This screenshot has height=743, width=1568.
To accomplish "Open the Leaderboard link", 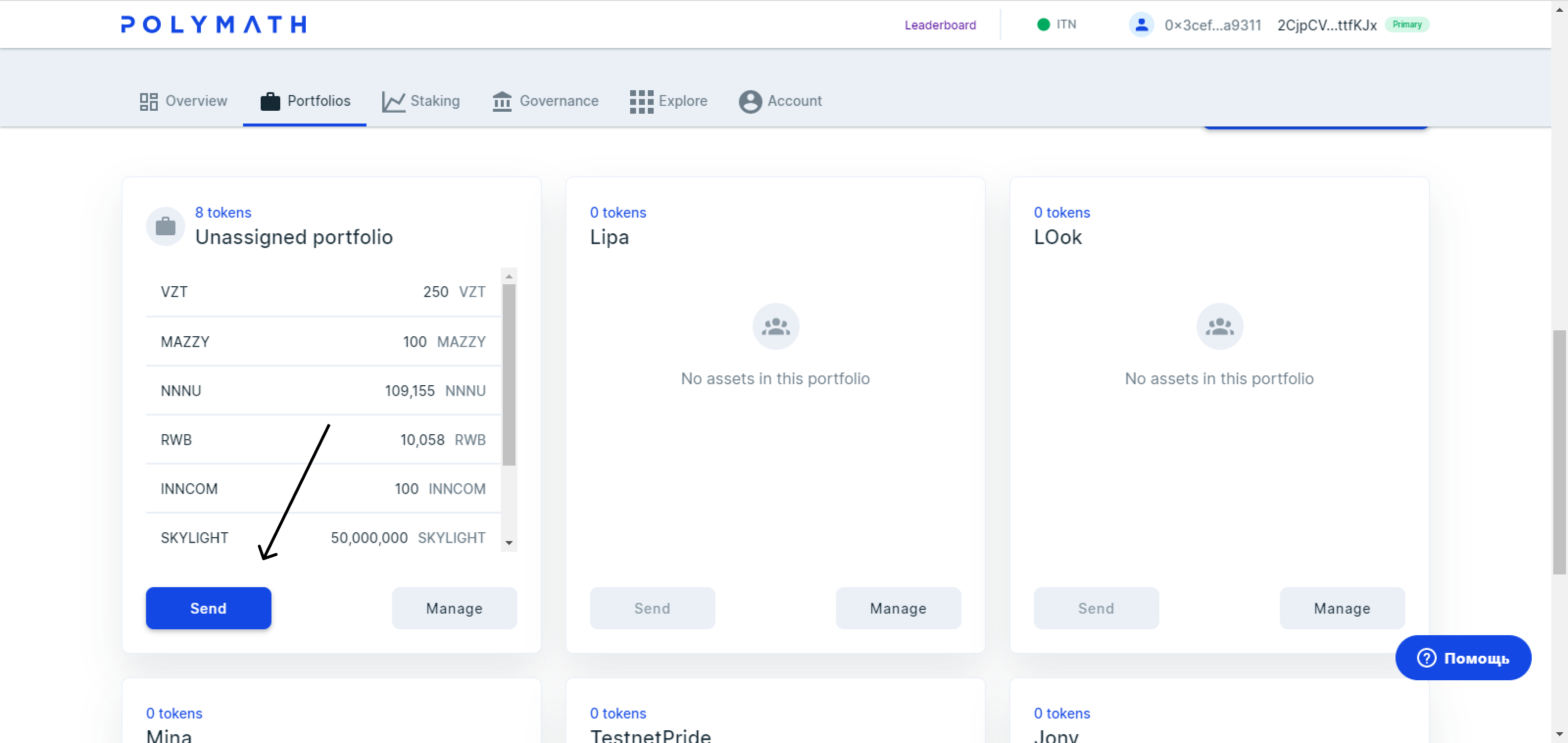I will 940,25.
